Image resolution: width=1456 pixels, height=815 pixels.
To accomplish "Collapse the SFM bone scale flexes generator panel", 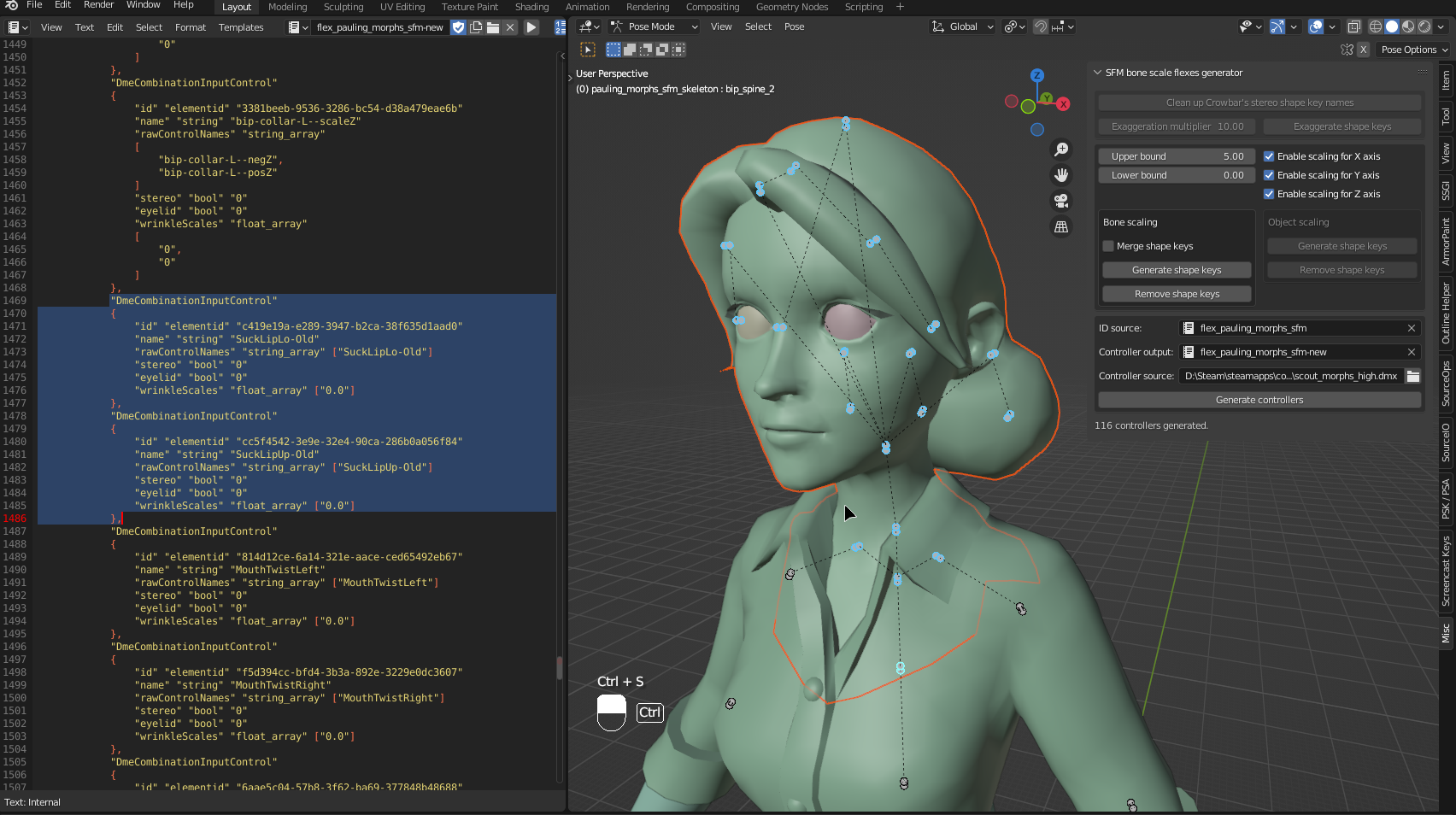I will tap(1098, 73).
